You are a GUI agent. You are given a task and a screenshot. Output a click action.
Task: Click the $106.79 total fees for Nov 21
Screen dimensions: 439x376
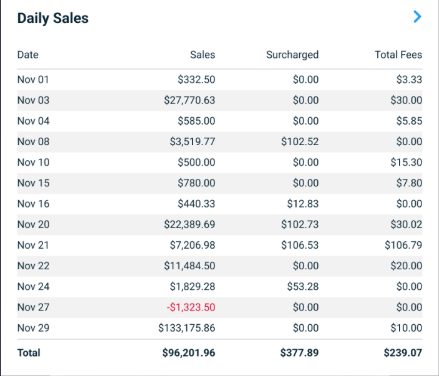coord(403,245)
